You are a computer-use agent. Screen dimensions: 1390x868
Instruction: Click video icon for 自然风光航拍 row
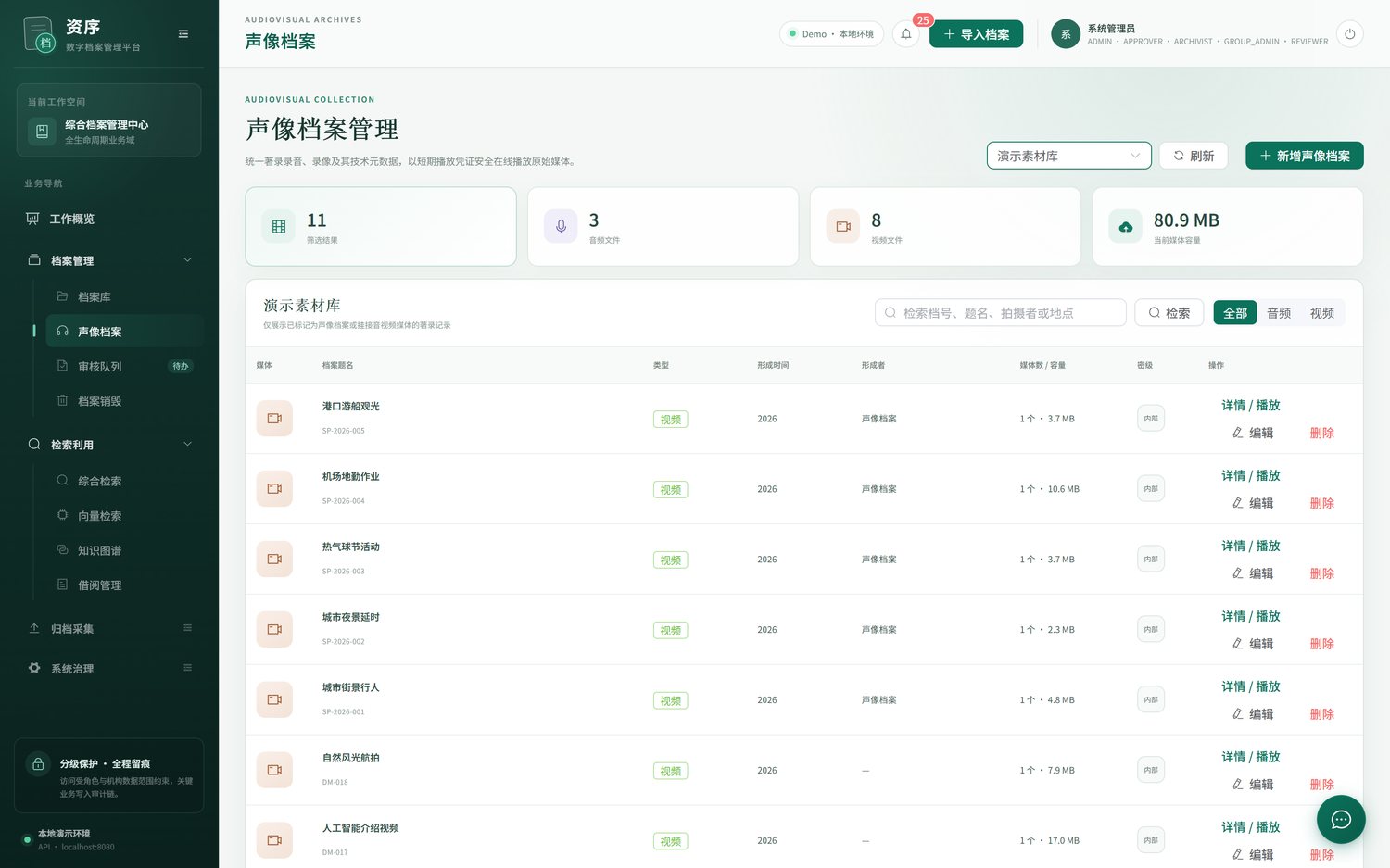point(274,770)
